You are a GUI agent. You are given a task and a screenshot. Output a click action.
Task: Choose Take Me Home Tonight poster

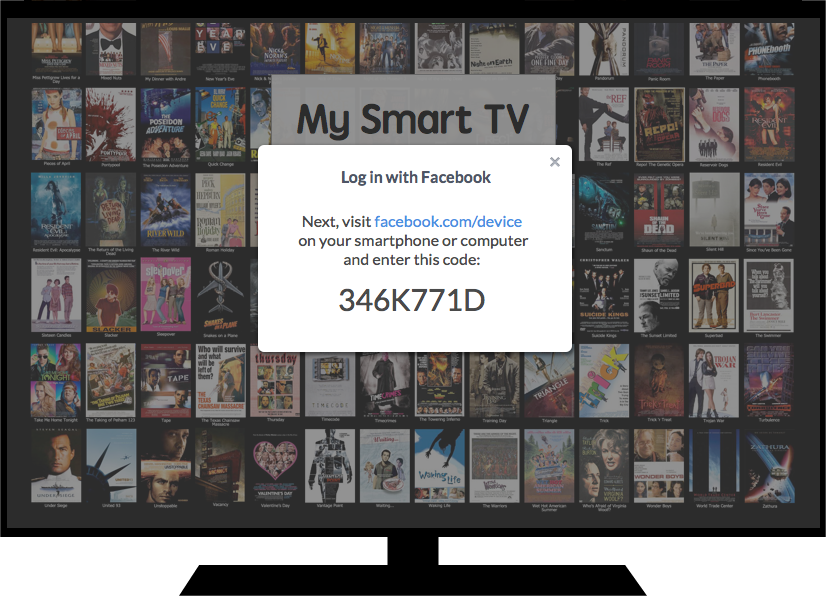[56, 380]
